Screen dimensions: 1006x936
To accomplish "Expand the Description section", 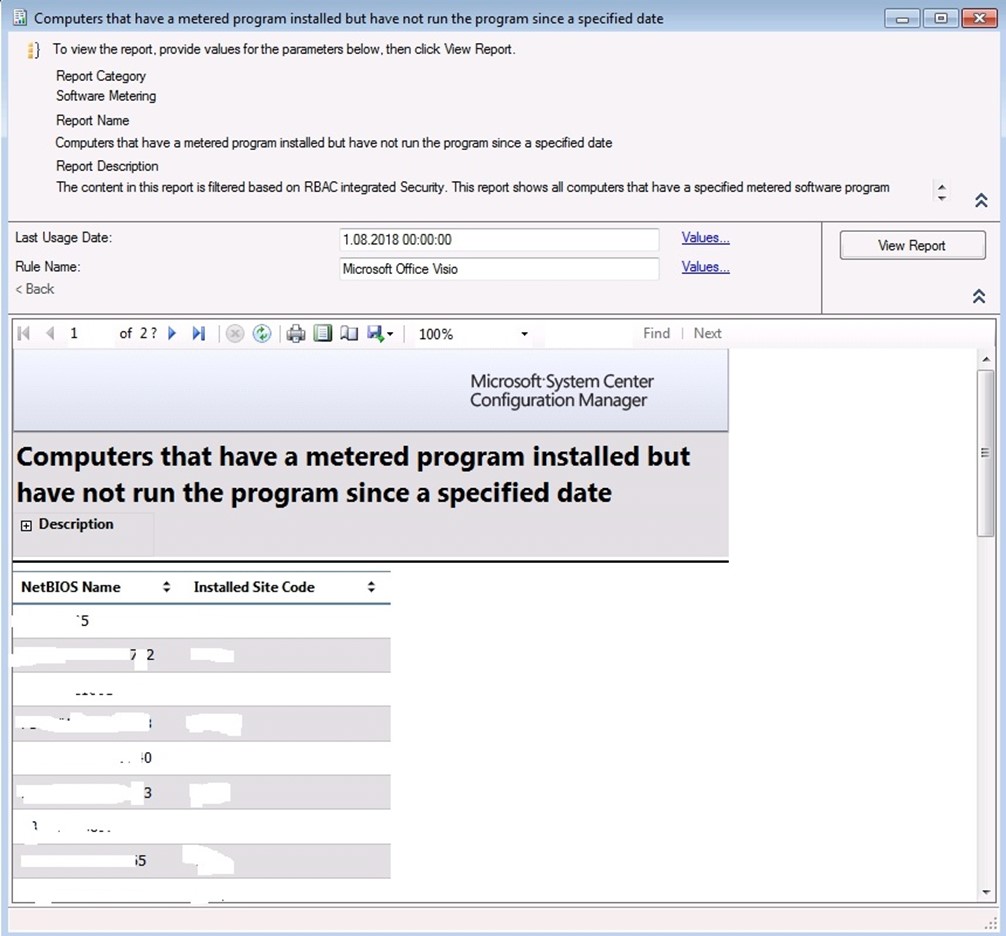I will tap(26, 526).
